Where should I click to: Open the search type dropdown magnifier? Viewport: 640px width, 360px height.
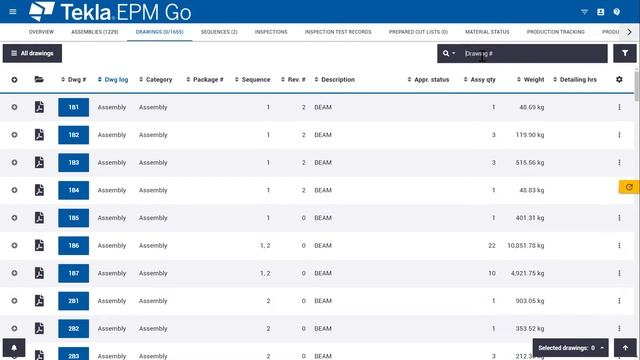click(449, 53)
